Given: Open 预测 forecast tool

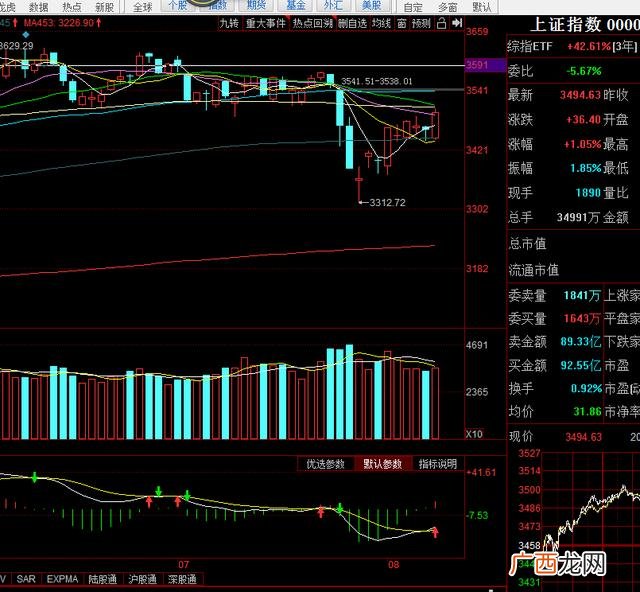Looking at the screenshot, I should [421, 24].
